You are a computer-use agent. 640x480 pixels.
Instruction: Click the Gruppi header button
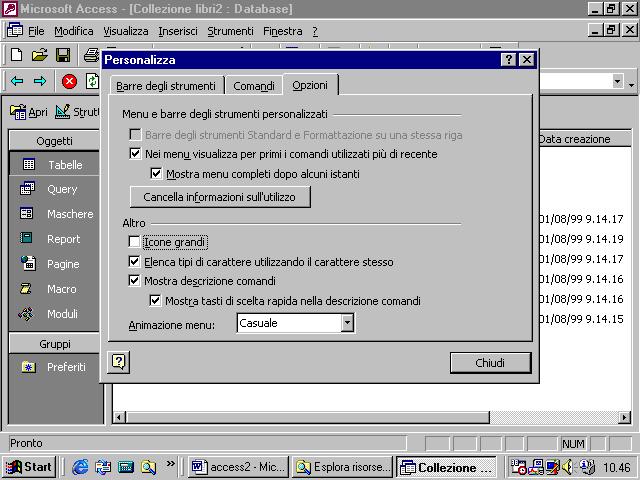(54, 344)
